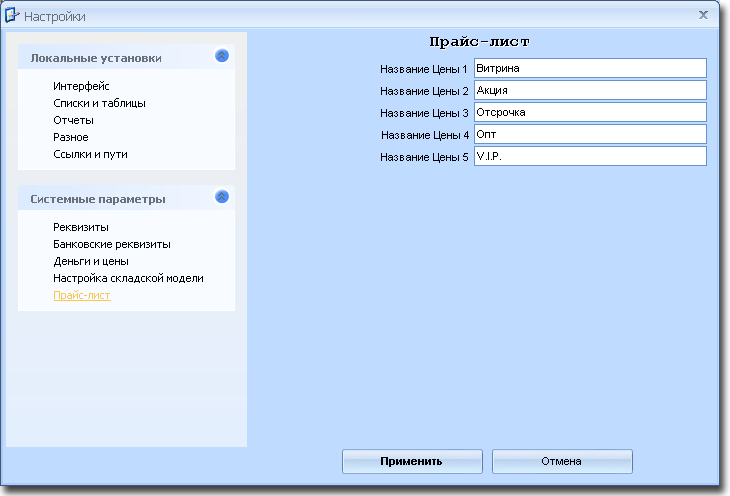
Task: Go to the Отчеты settings page
Action: coord(73,120)
